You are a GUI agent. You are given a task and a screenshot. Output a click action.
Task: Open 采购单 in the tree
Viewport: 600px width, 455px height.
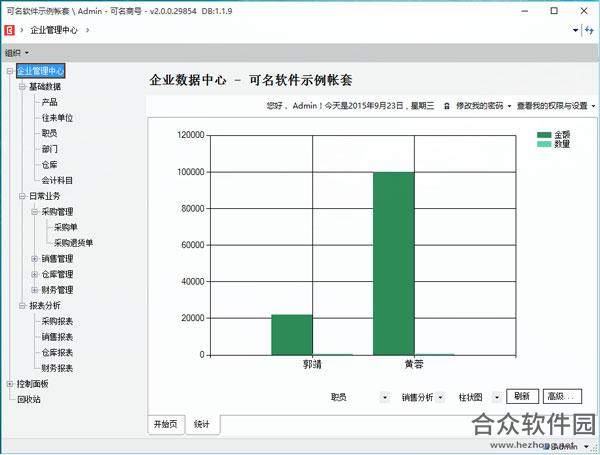pos(66,227)
